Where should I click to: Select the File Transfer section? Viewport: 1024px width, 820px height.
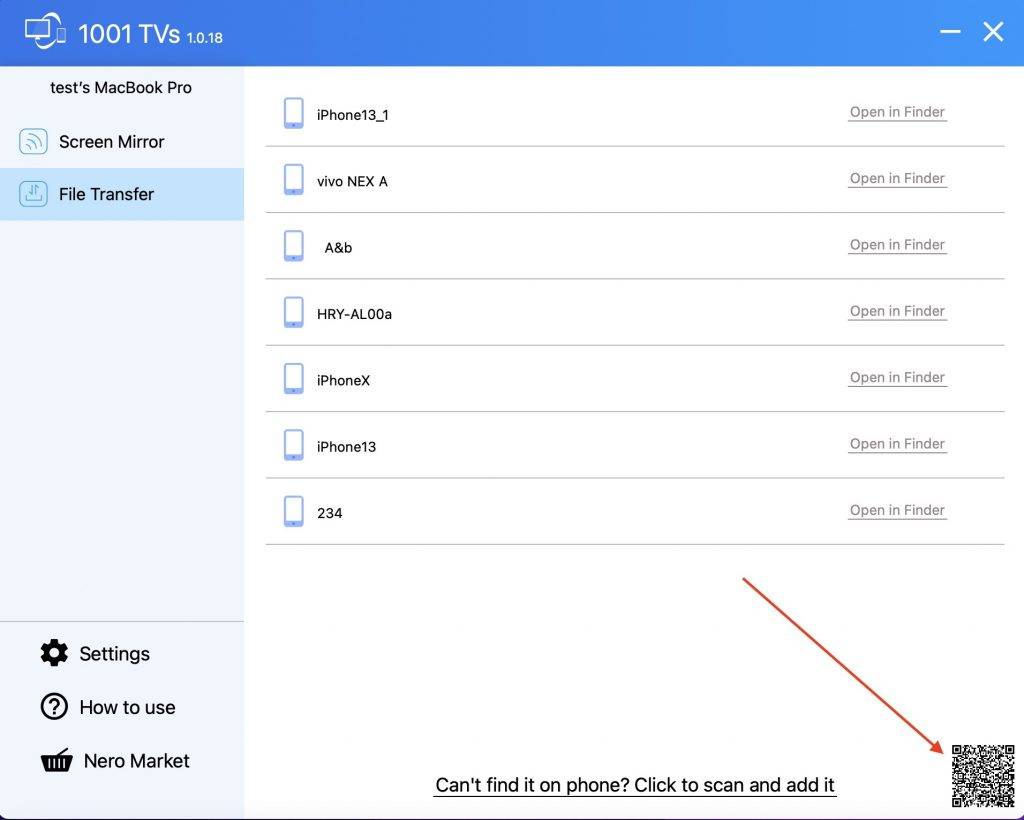122,194
